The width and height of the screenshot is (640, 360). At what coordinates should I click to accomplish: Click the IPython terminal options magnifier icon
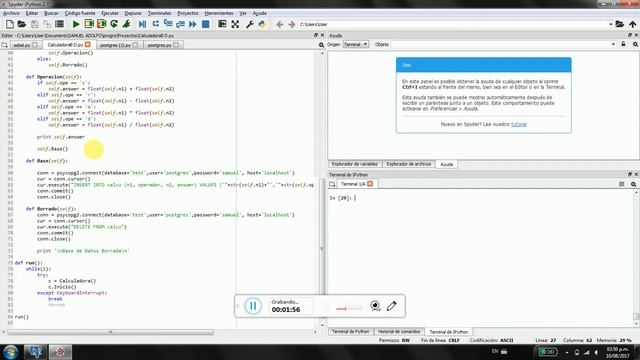(x=633, y=184)
